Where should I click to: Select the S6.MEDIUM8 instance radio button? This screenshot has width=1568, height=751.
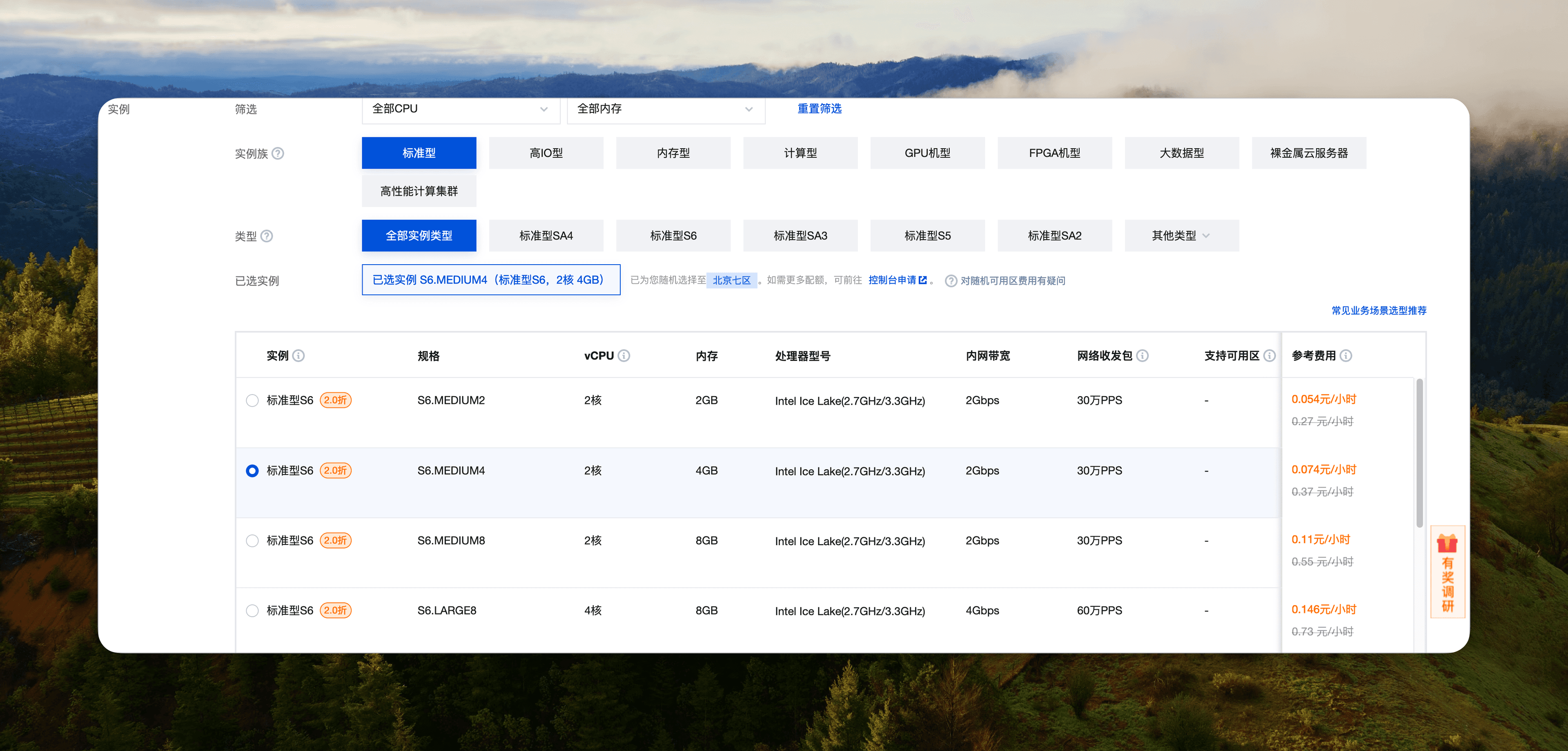coord(252,541)
